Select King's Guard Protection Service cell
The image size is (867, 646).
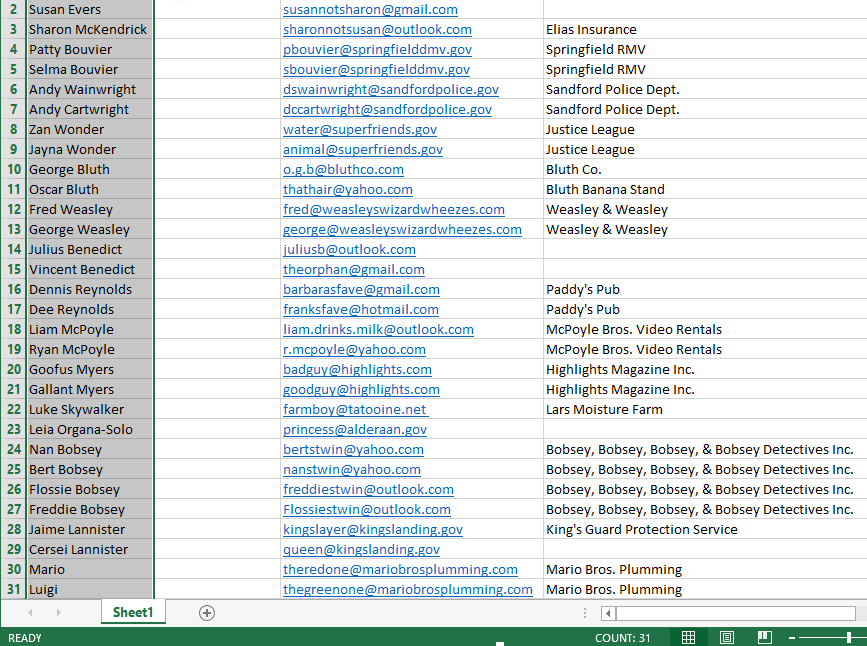pos(705,529)
